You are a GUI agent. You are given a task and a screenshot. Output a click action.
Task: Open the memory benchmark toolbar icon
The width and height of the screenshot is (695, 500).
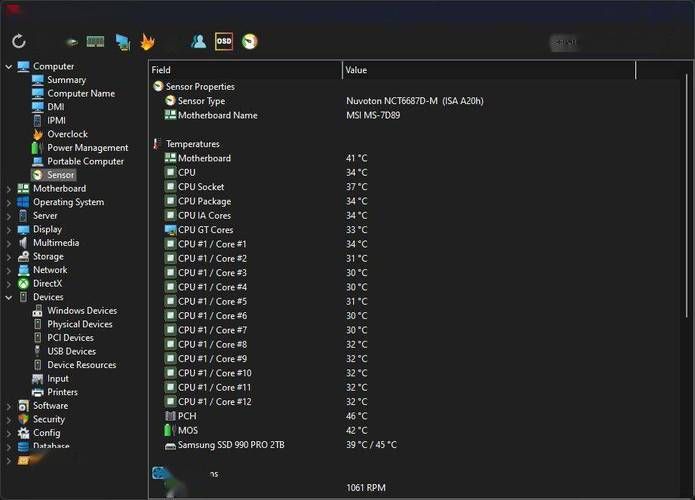(96, 41)
